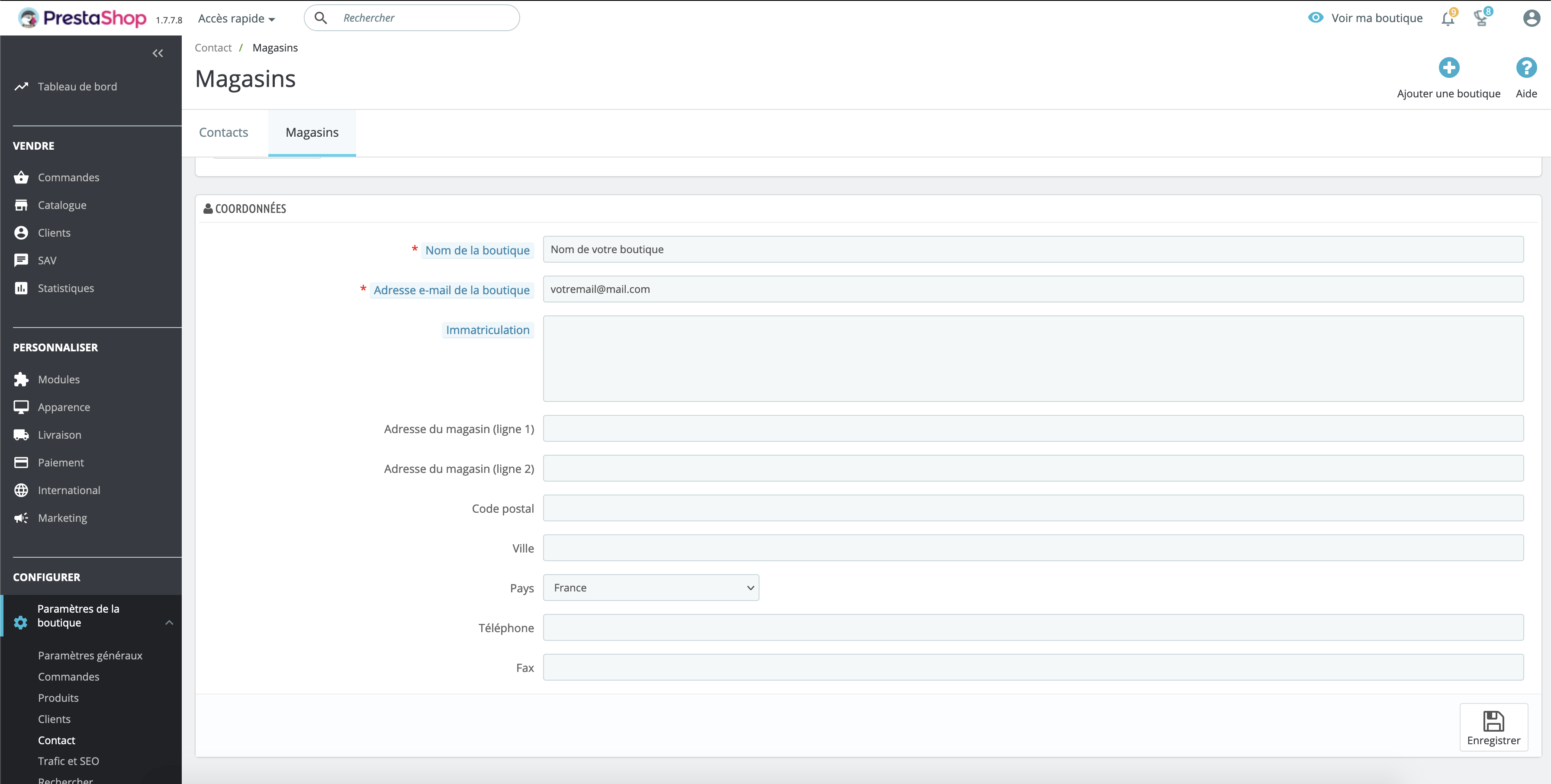
Task: Click the Apparence monitor icon
Action: pyautogui.click(x=21, y=407)
